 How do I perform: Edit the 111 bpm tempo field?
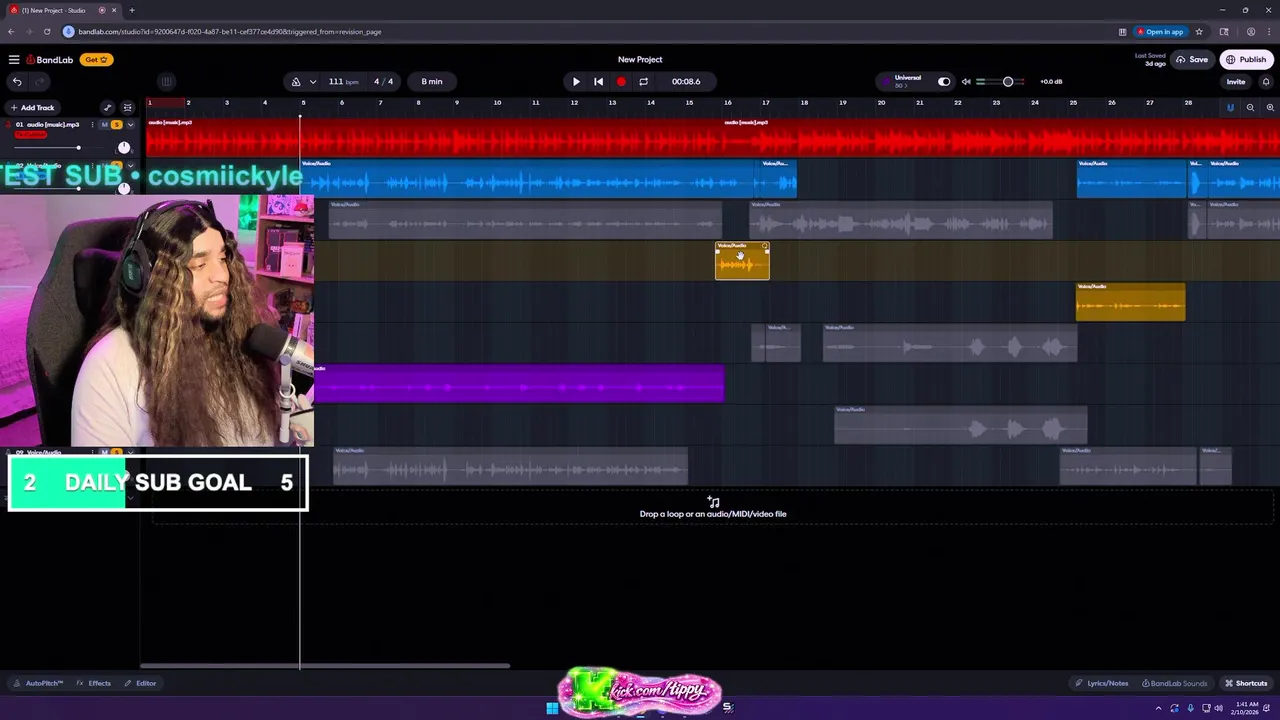342,82
